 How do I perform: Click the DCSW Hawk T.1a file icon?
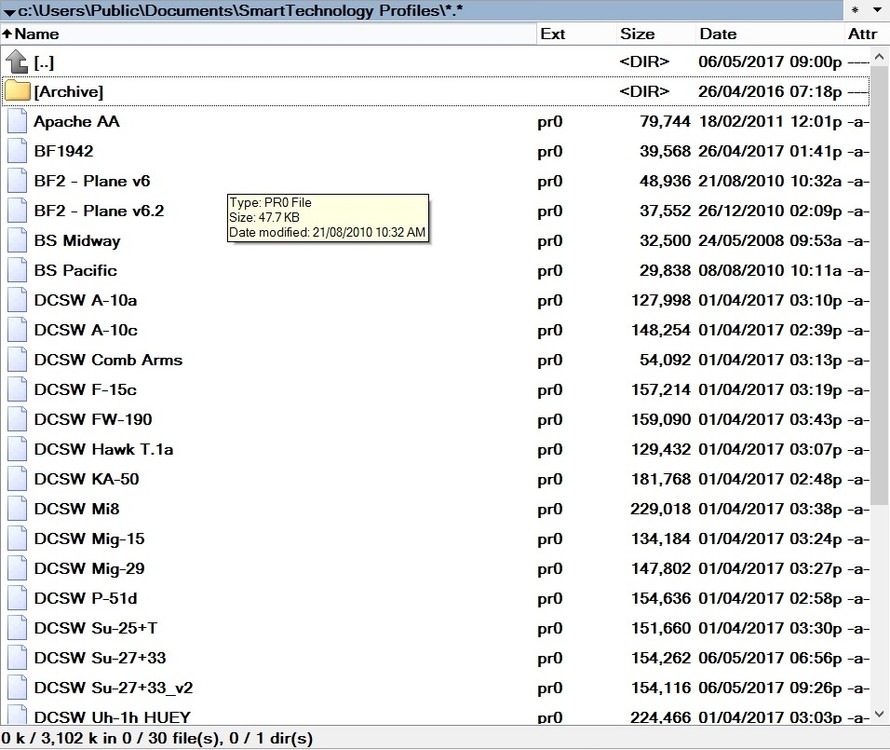click(17, 449)
